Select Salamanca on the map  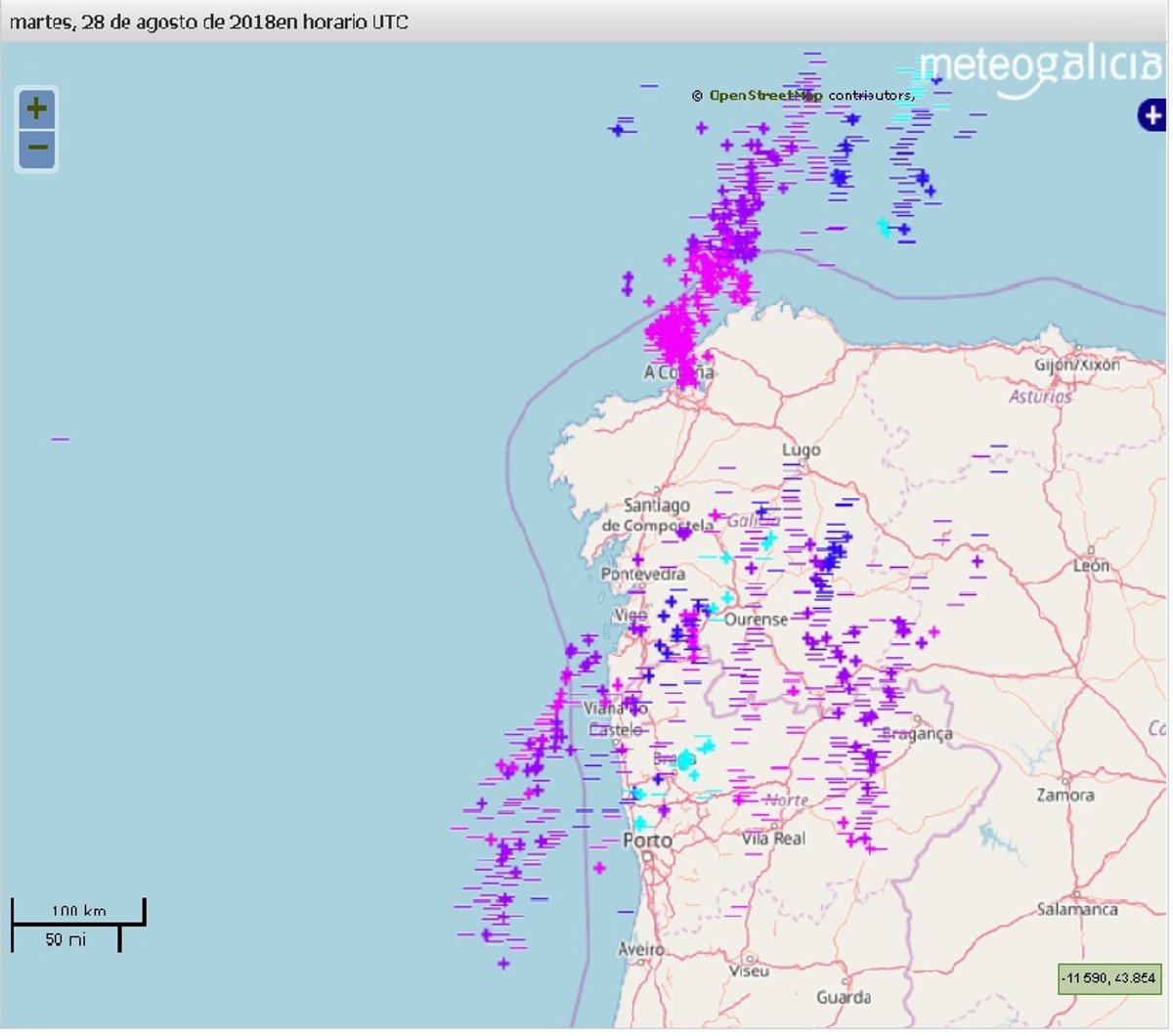(1076, 910)
